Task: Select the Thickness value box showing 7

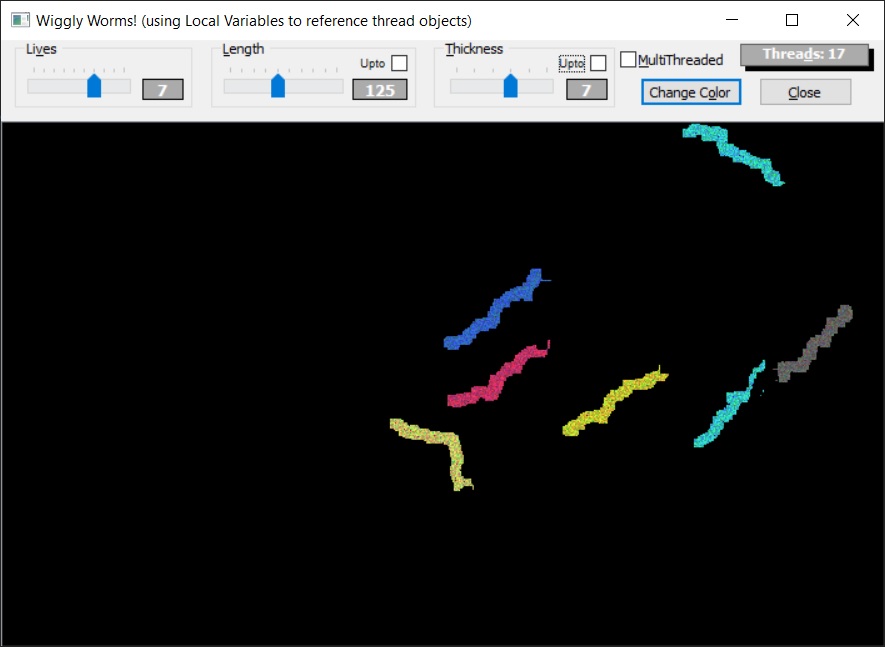Action: click(x=587, y=90)
